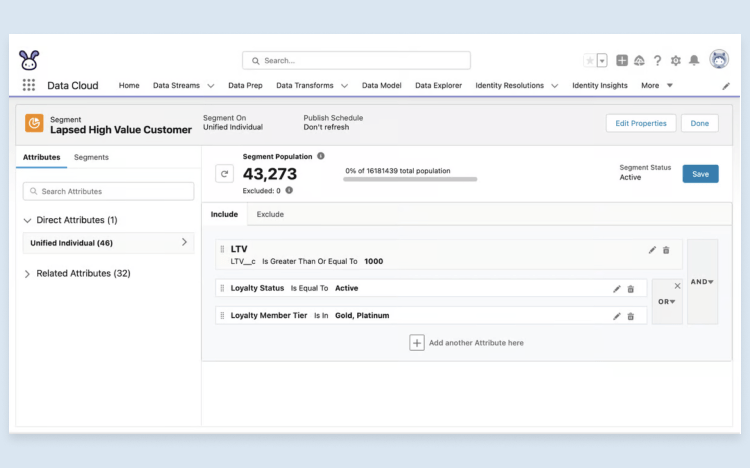The image size is (750, 468).
Task: Click the refresh population count icon
Action: pyautogui.click(x=224, y=174)
